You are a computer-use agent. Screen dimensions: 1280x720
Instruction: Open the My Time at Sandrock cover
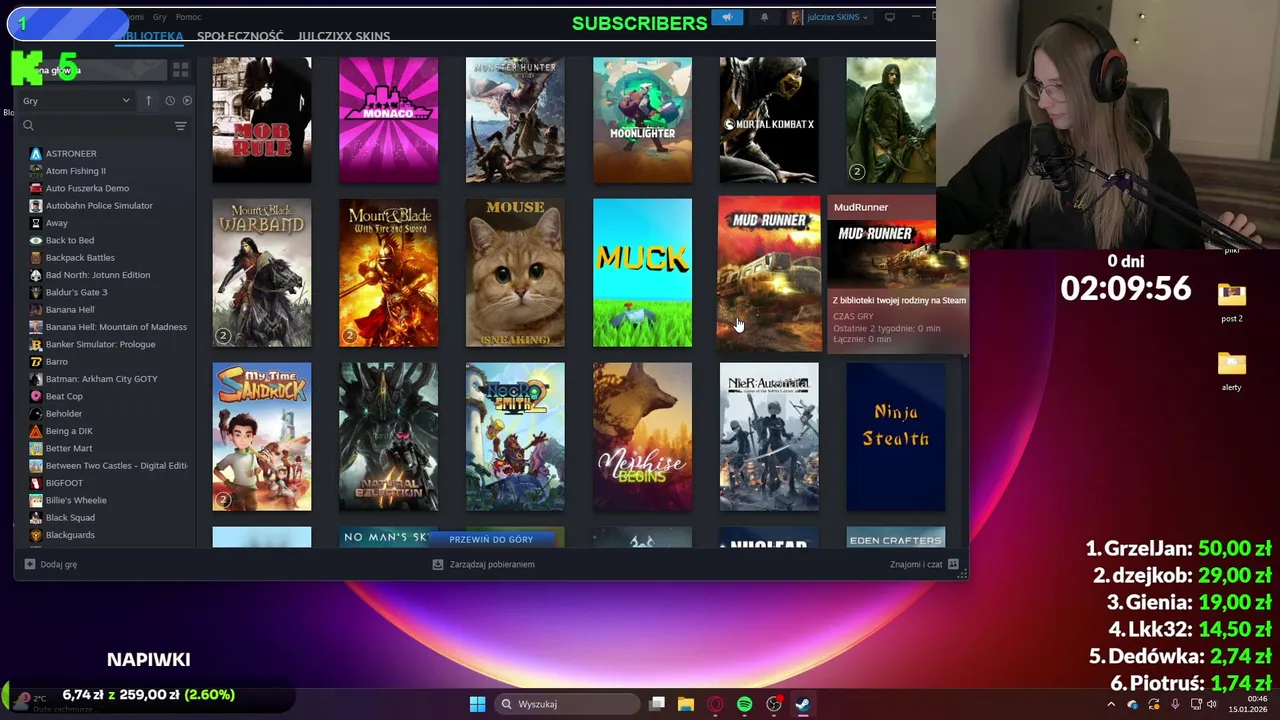point(262,437)
